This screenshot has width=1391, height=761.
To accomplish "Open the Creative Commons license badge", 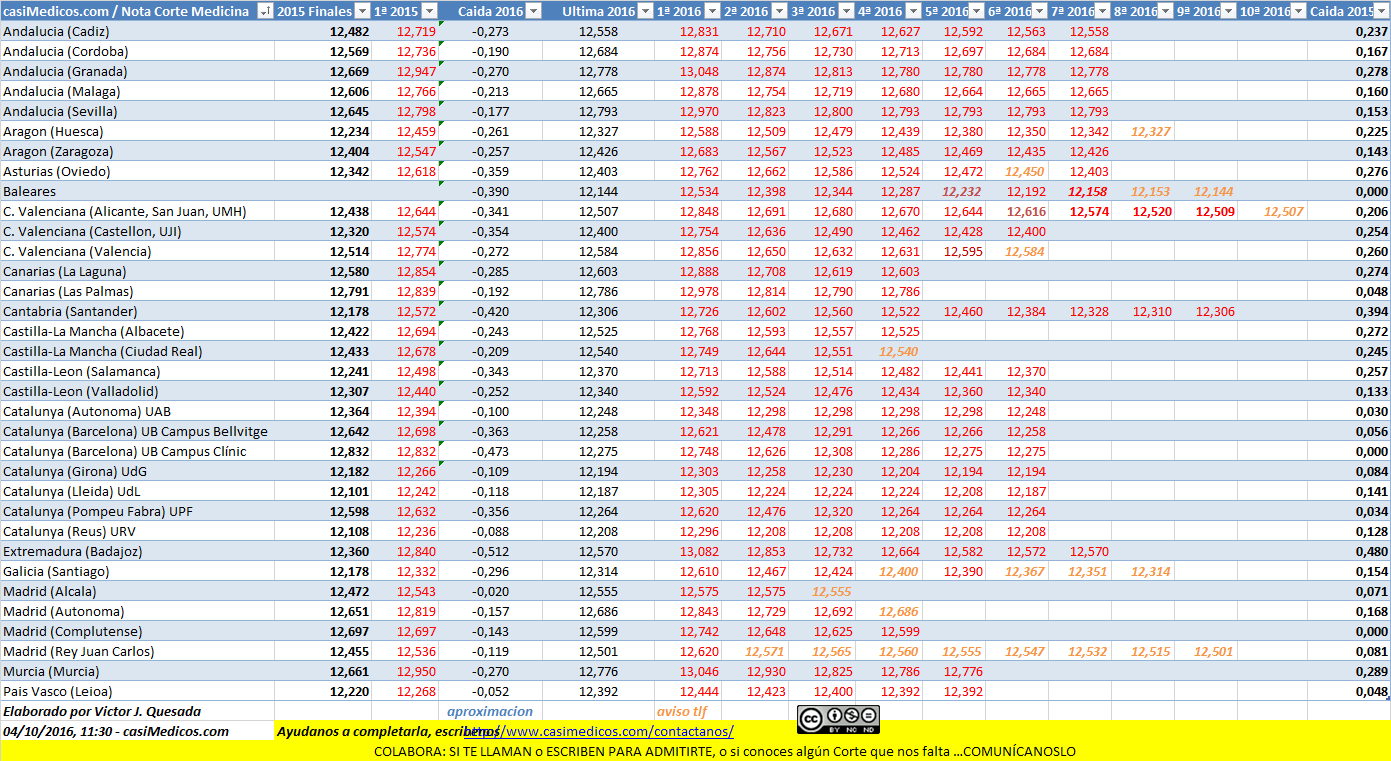I will tap(838, 717).
